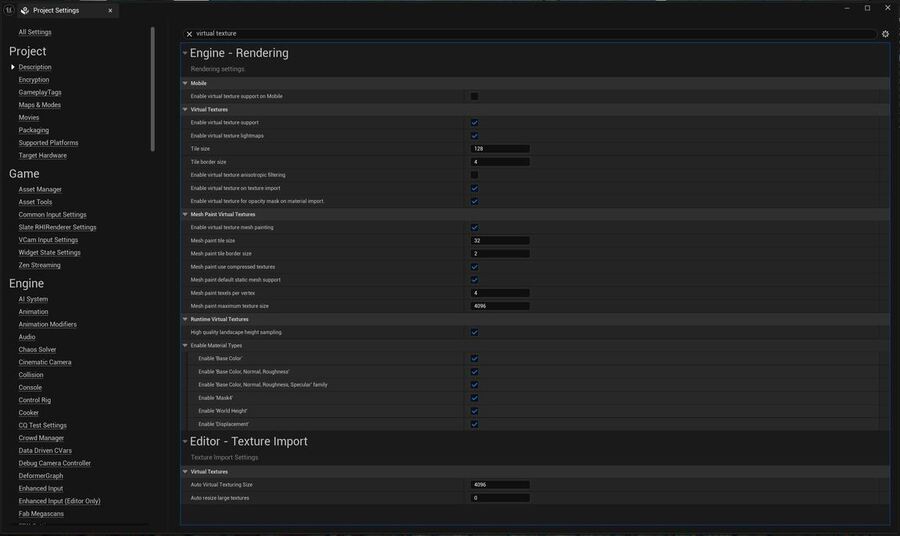
Task: Toggle Enable virtual texture mesh painting
Action: point(474,228)
